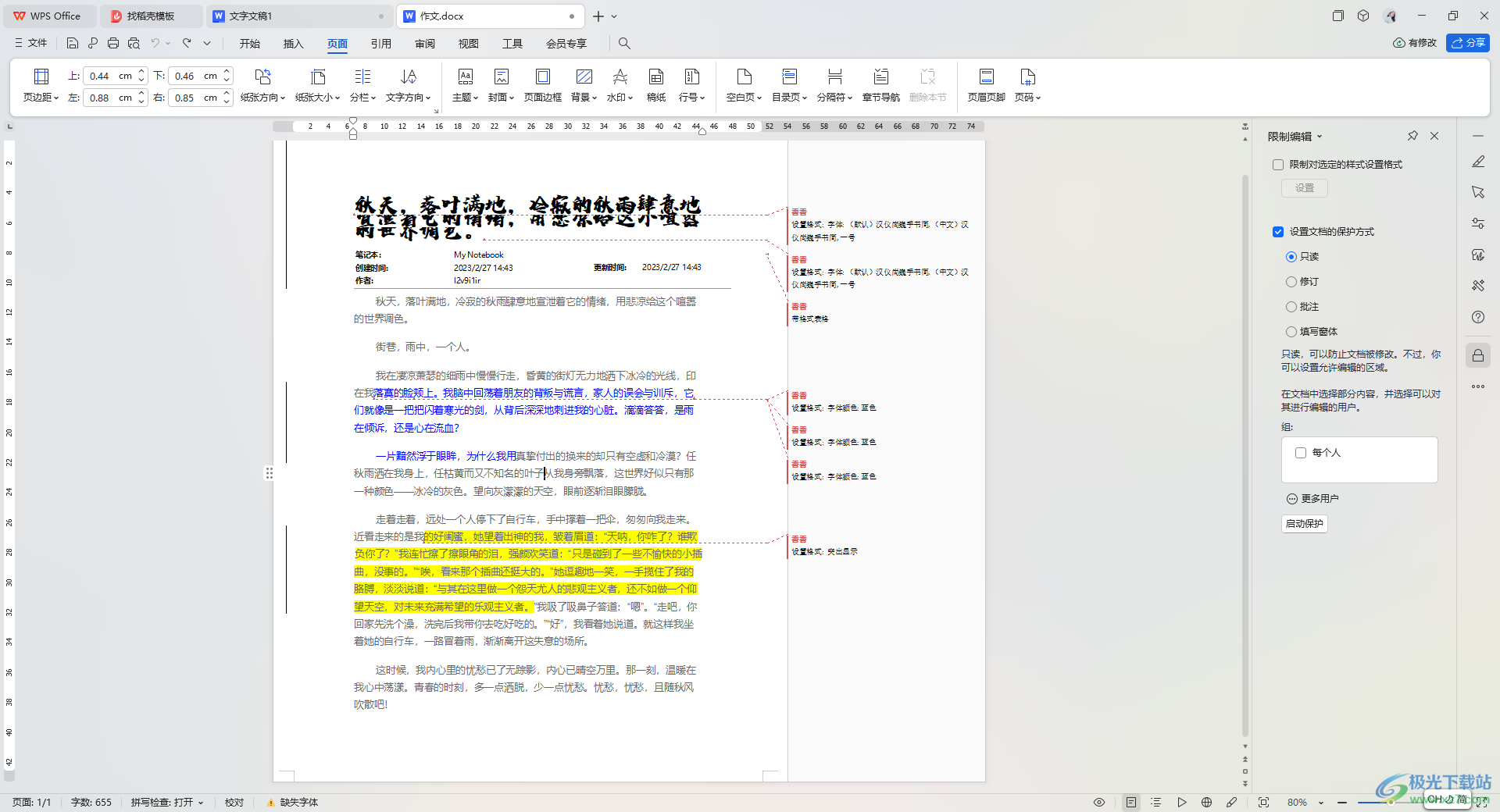Switch to the 插入 ribbon tab
Screen dimensions: 1500x812
(x=294, y=44)
